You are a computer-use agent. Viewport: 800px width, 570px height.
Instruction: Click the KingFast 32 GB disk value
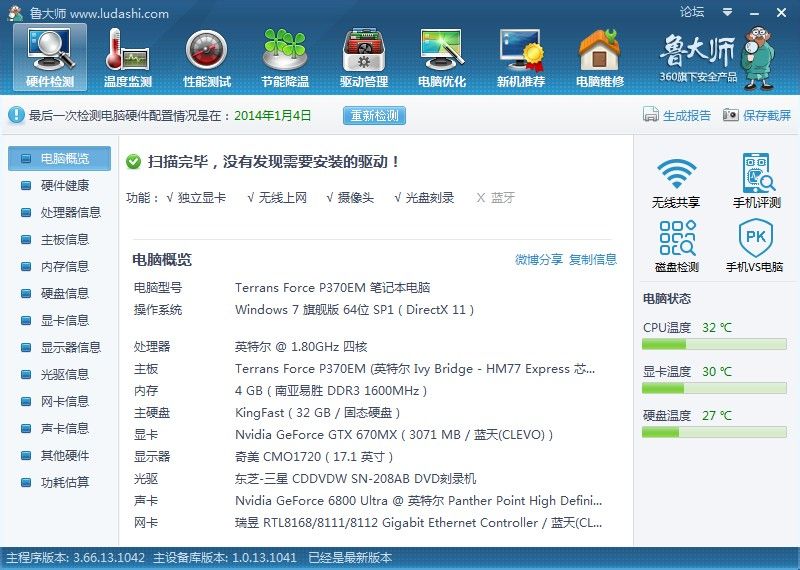point(317,413)
